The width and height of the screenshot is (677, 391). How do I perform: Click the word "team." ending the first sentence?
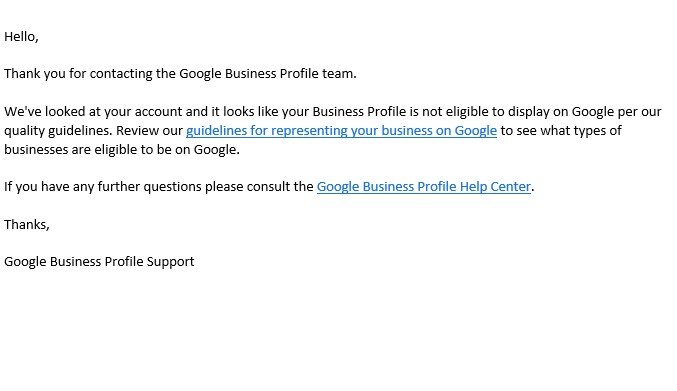(339, 74)
